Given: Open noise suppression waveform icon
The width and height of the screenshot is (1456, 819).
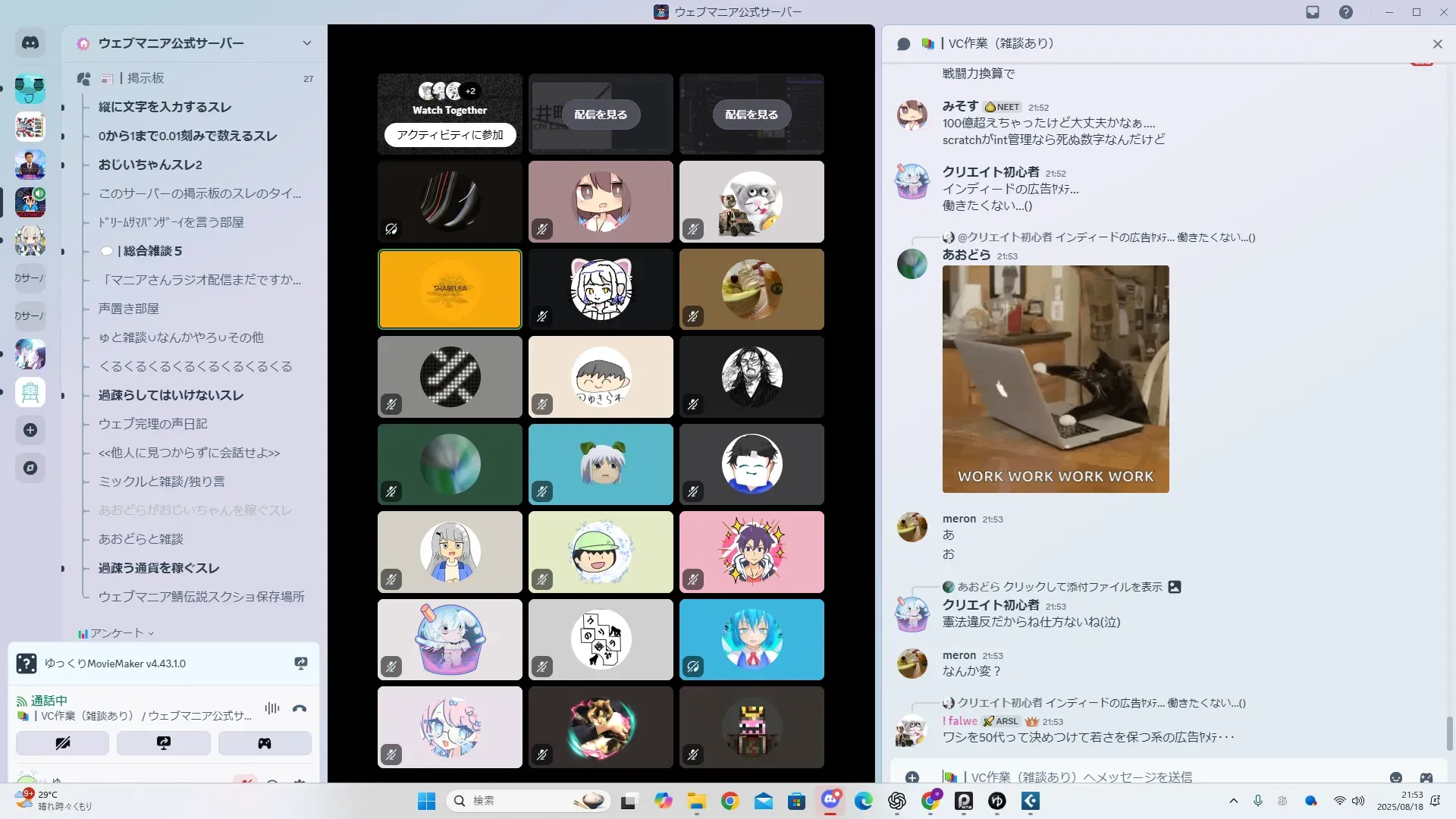Looking at the screenshot, I should pyautogui.click(x=271, y=708).
